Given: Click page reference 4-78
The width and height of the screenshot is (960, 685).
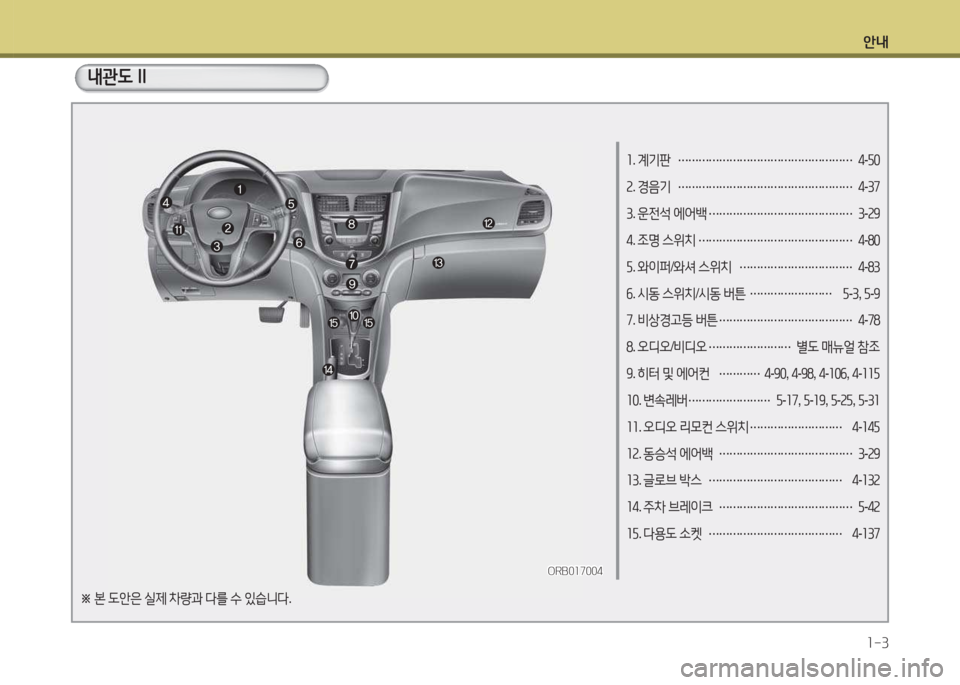Looking at the screenshot, I should pos(869,320).
